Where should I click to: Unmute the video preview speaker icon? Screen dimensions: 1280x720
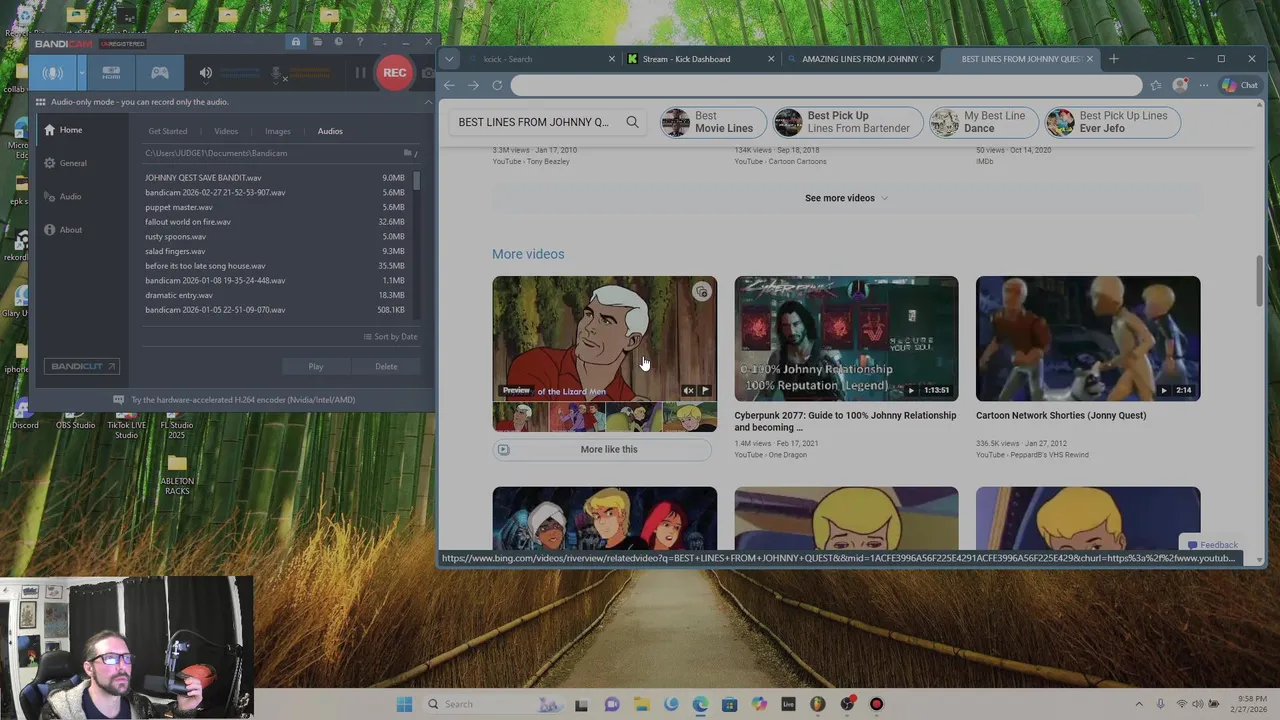(688, 391)
